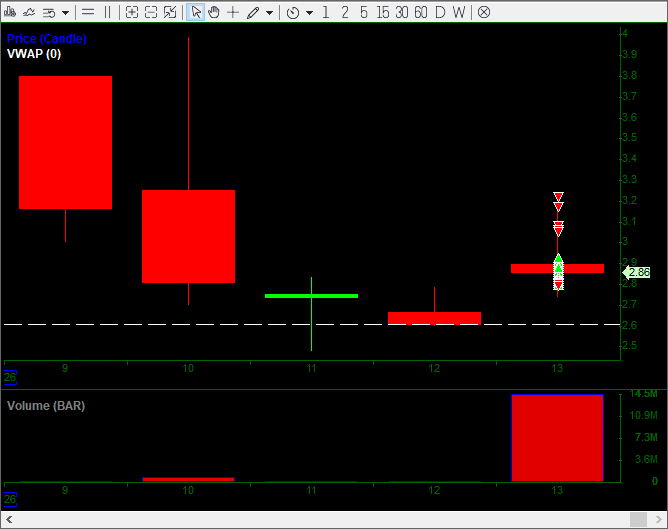
Task: Click the Price (Candle) label
Action: (47, 39)
